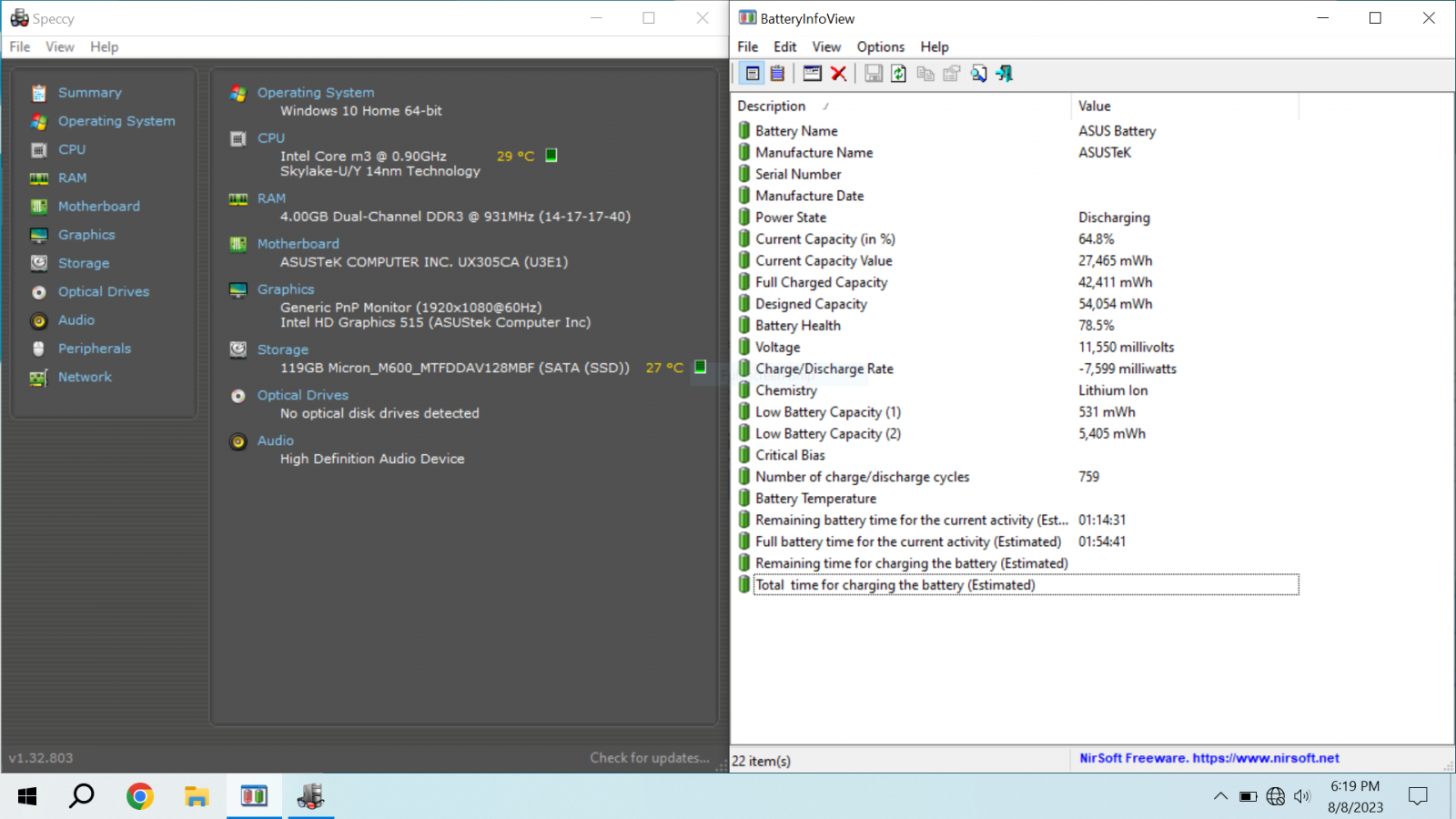The width and height of the screenshot is (1456, 819).
Task: Click the red X clear log icon
Action: tap(839, 74)
